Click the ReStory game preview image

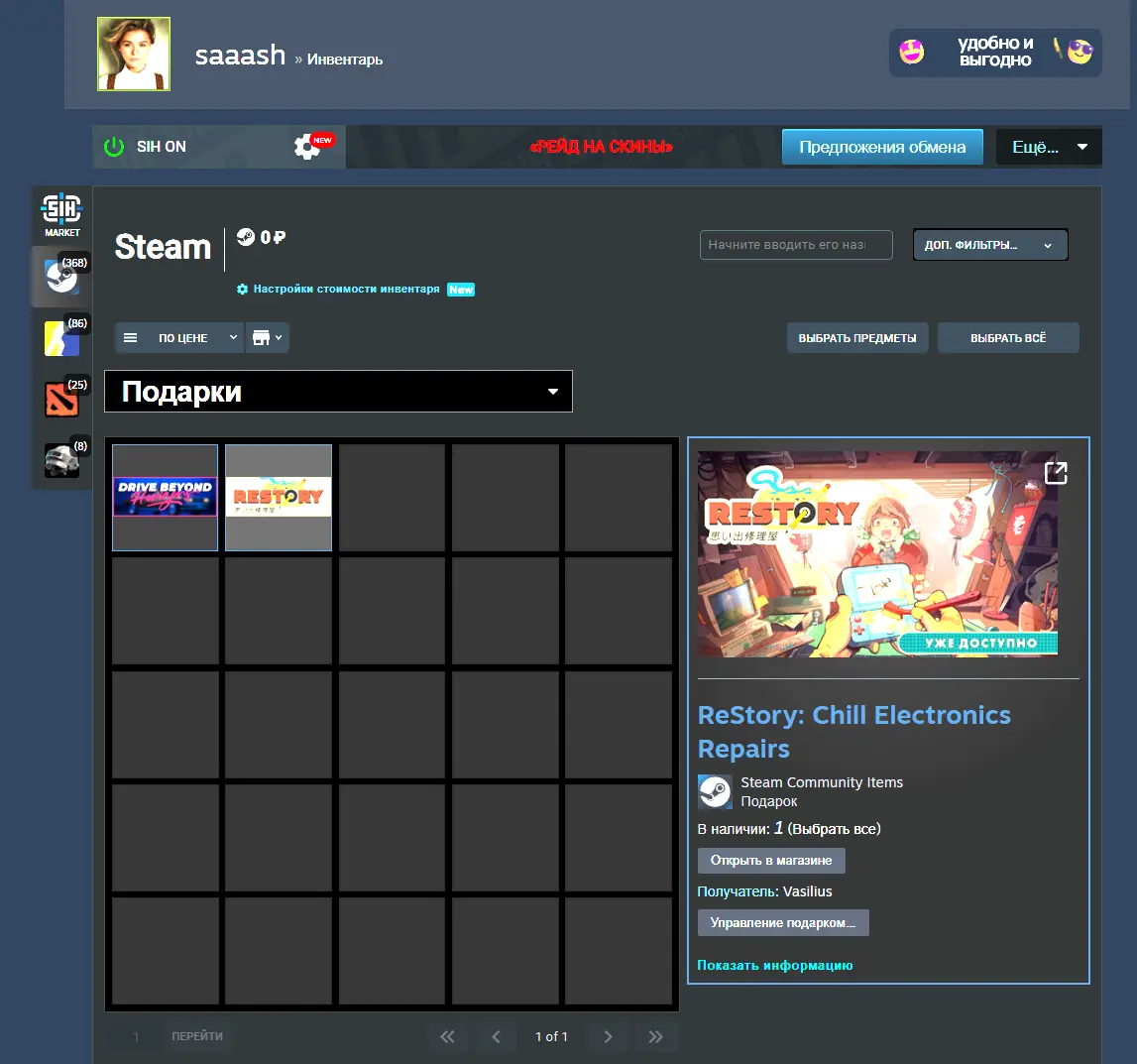click(x=877, y=554)
